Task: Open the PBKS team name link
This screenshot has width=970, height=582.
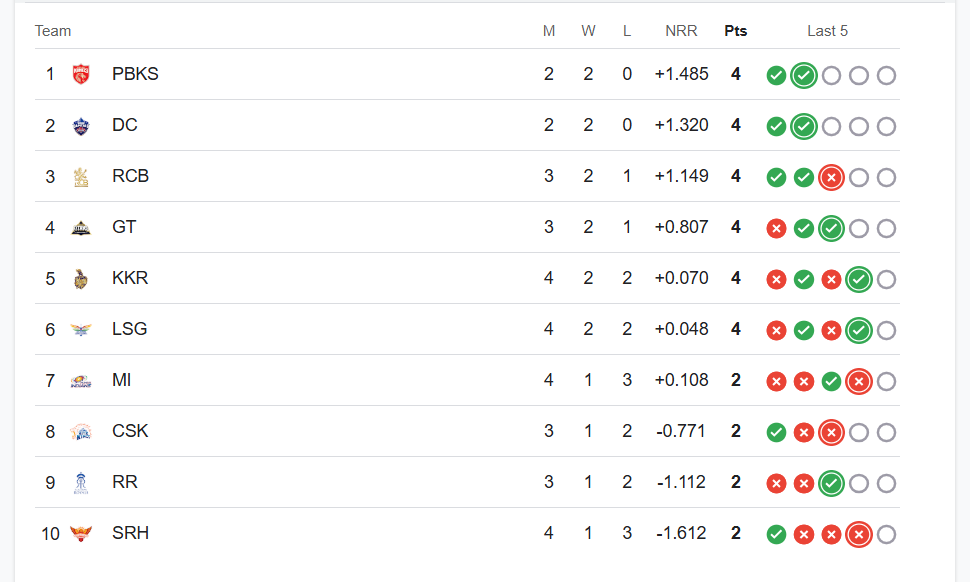Action: pyautogui.click(x=135, y=74)
